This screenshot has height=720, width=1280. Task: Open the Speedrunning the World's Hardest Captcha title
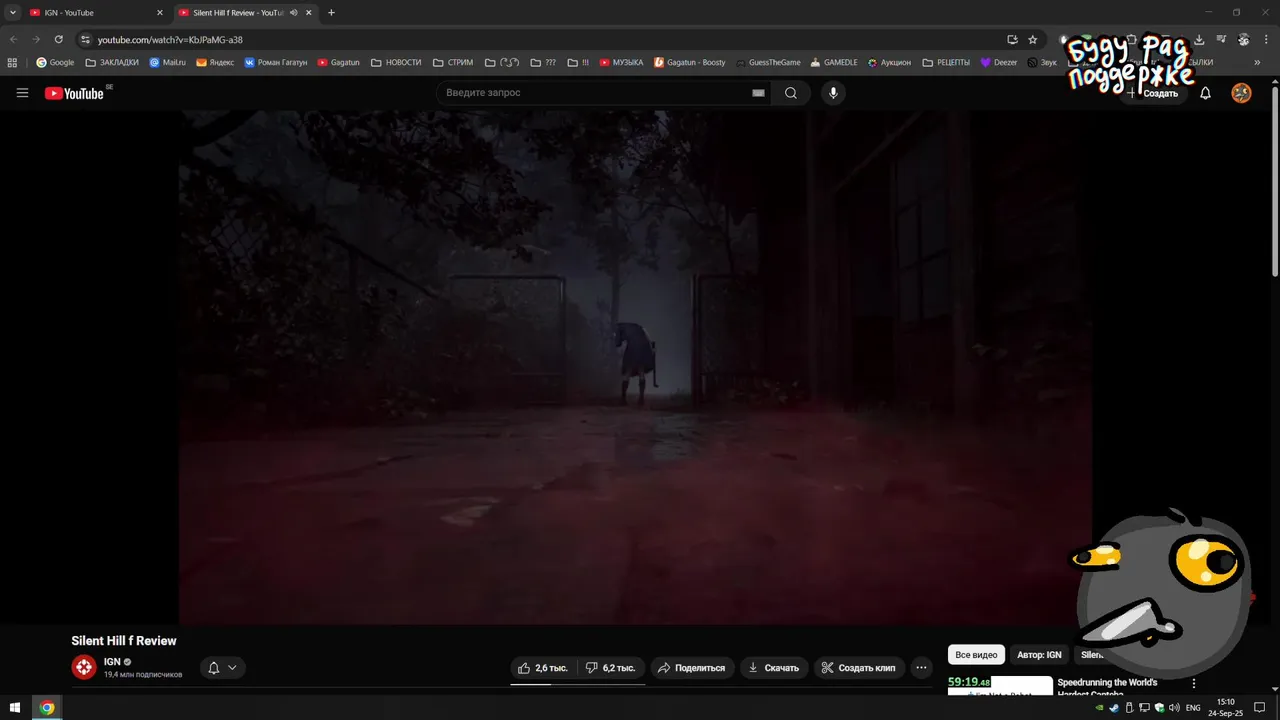click(x=1107, y=688)
